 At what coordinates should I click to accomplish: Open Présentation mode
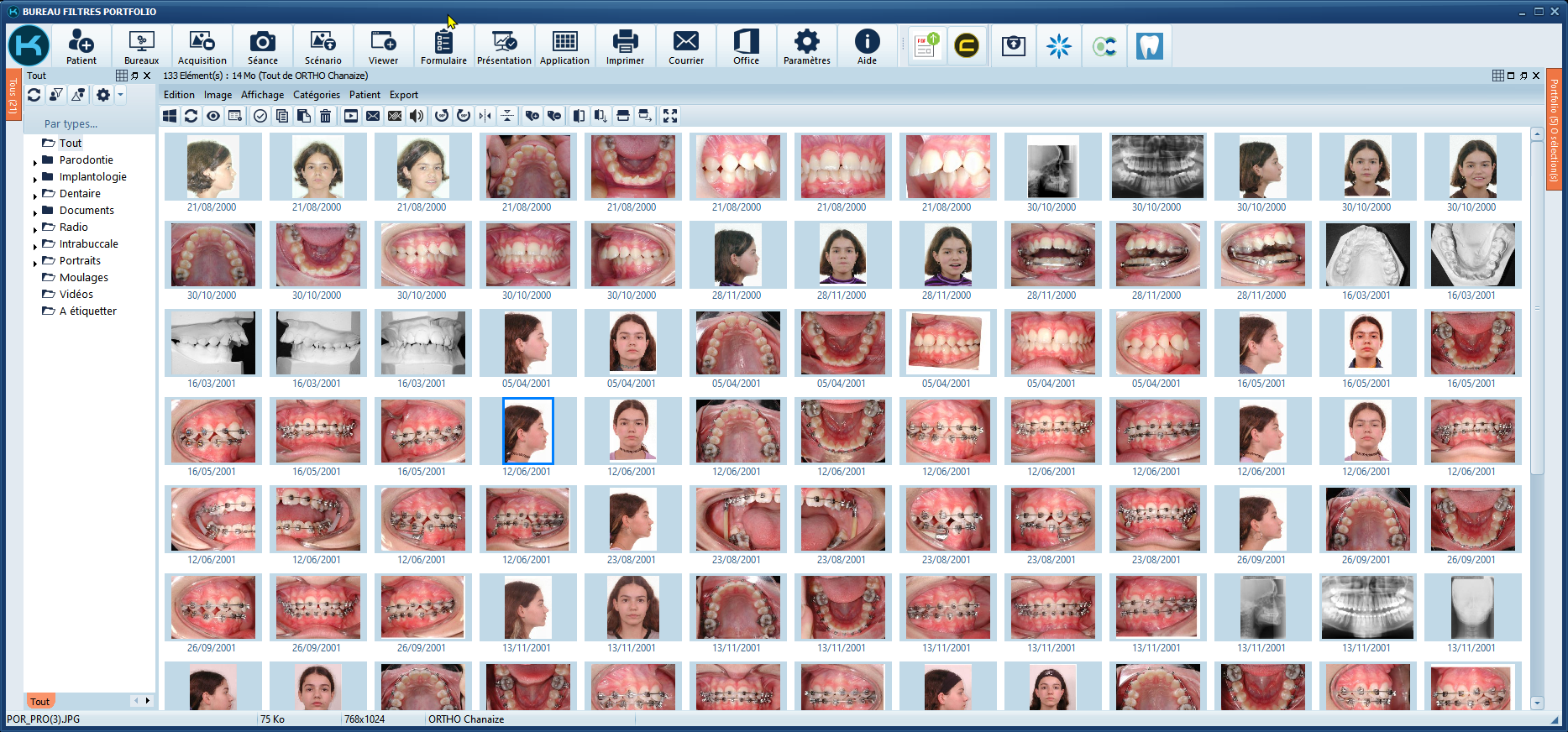(504, 46)
